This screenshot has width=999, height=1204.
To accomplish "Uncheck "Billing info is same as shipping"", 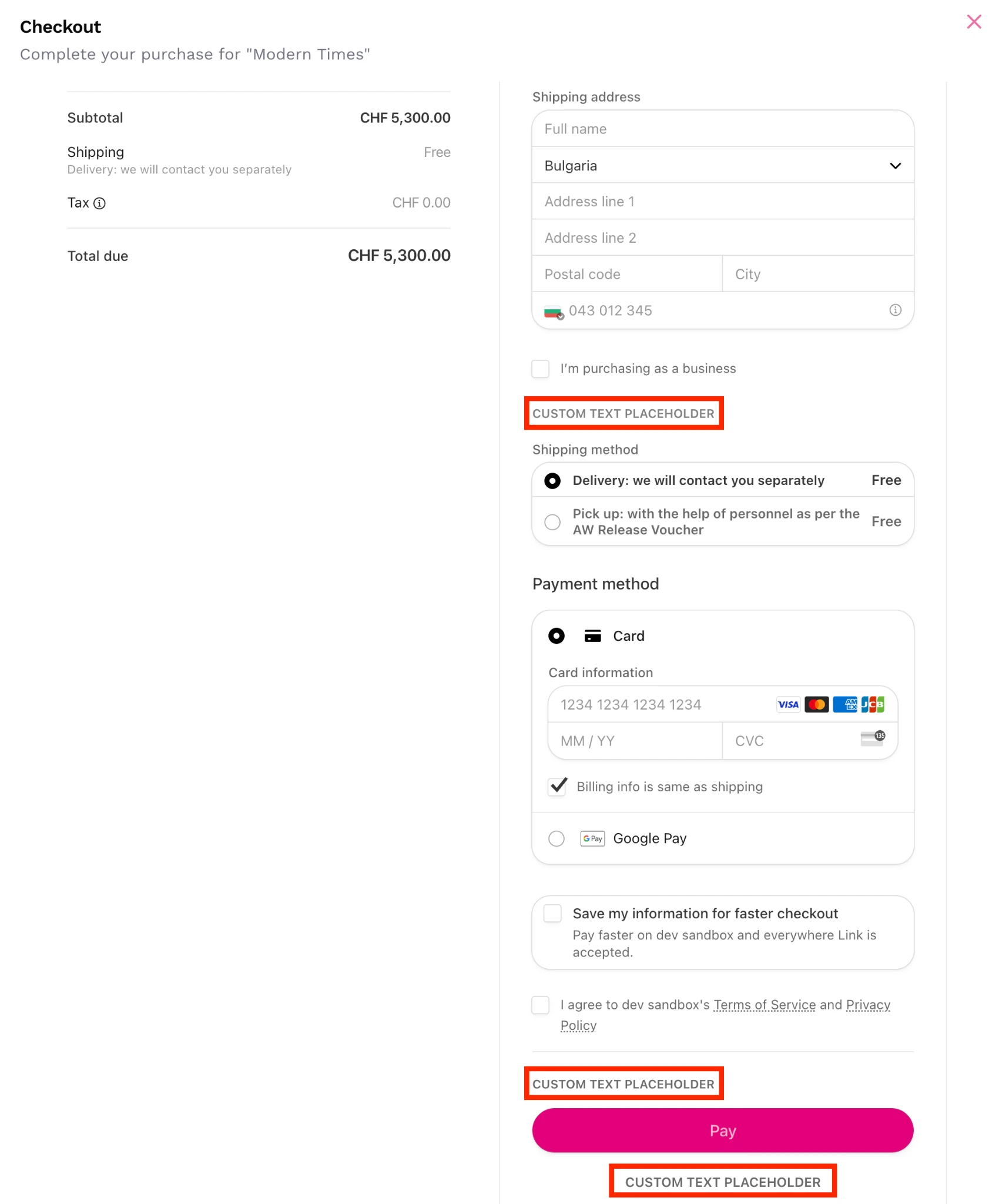I will [x=557, y=787].
